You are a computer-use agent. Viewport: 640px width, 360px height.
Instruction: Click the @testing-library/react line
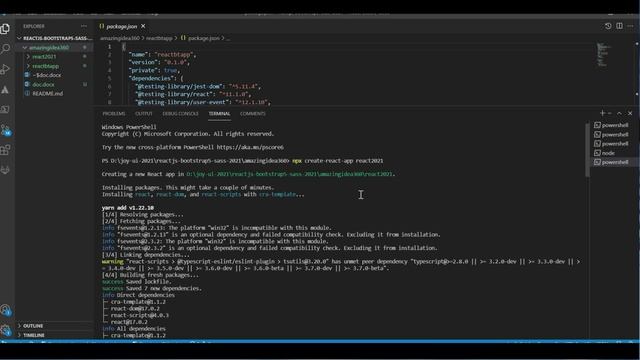193,94
